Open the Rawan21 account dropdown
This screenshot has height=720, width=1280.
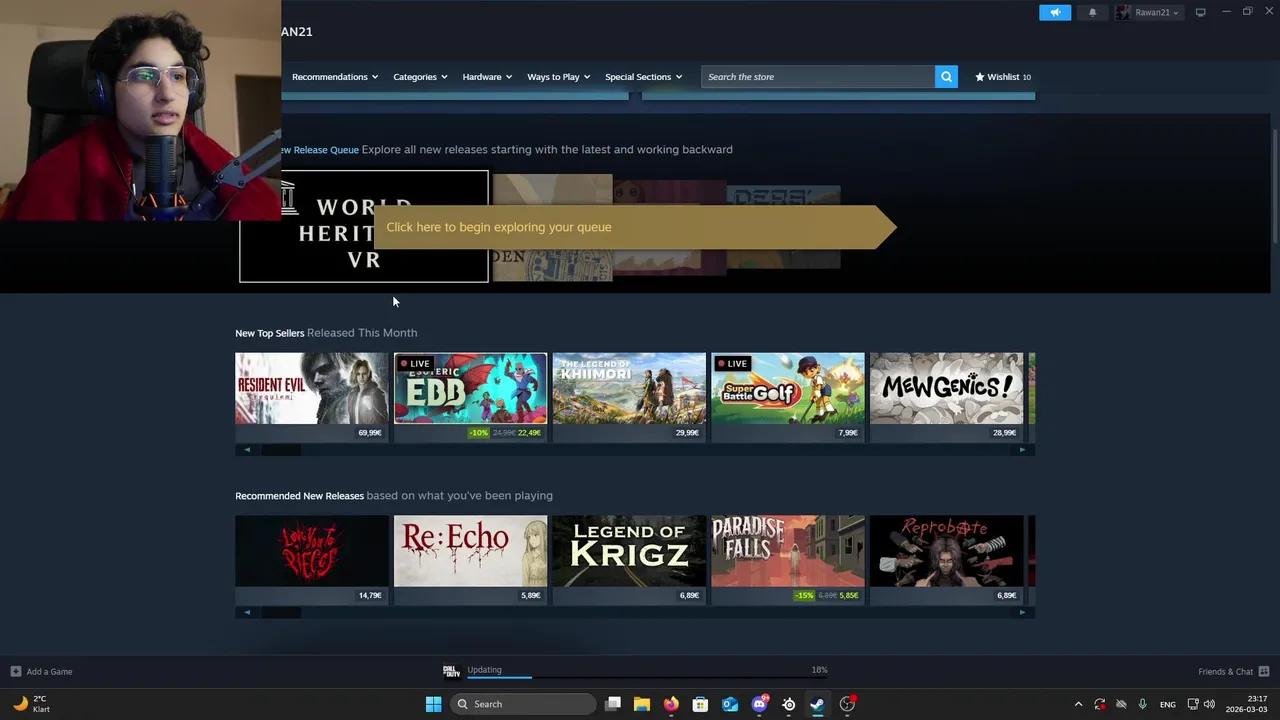click(1149, 12)
